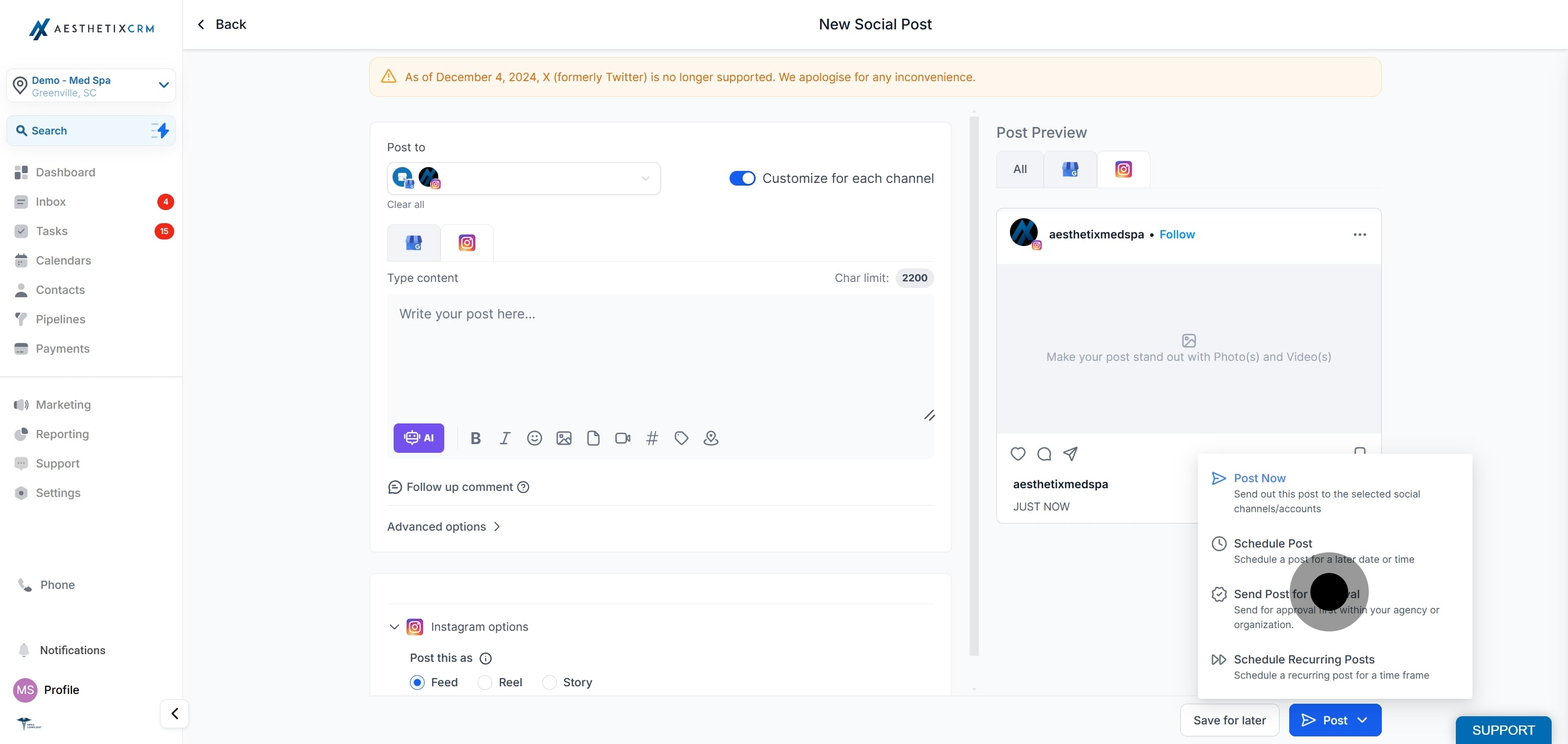Insert image via toolbar icon
This screenshot has height=744, width=1568.
pyautogui.click(x=563, y=438)
